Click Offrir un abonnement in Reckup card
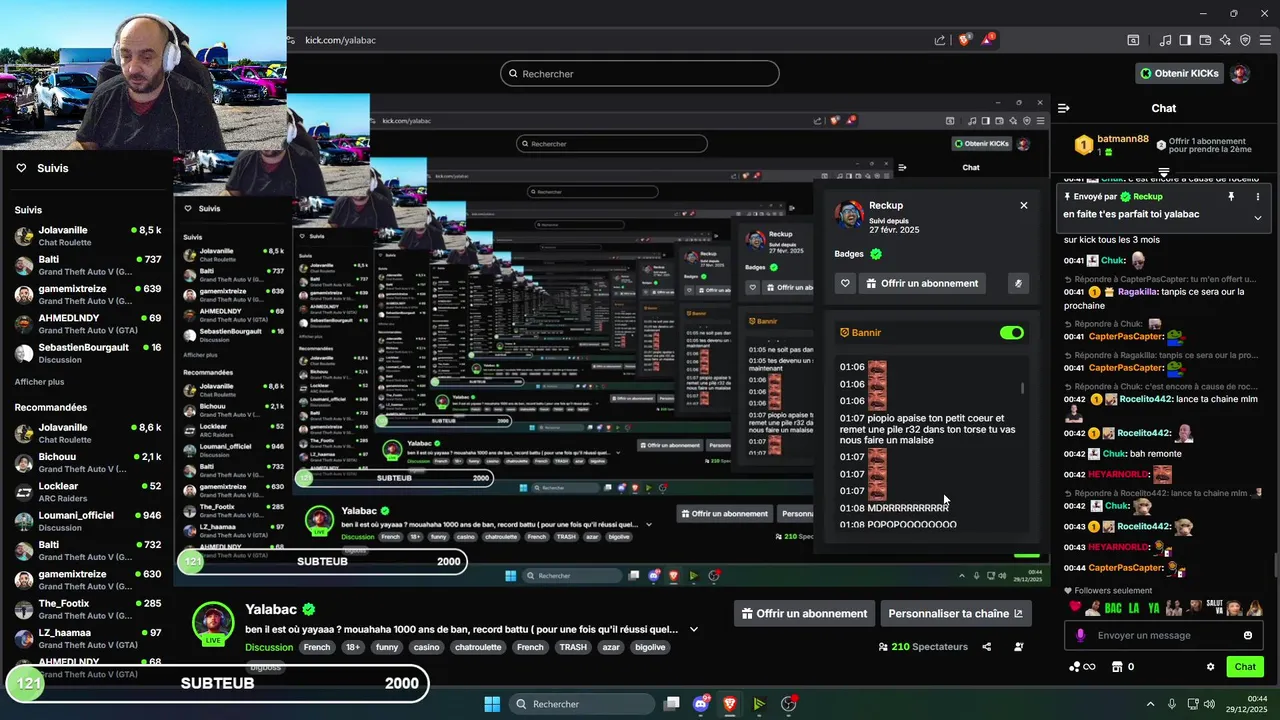The width and height of the screenshot is (1280, 720). (921, 284)
